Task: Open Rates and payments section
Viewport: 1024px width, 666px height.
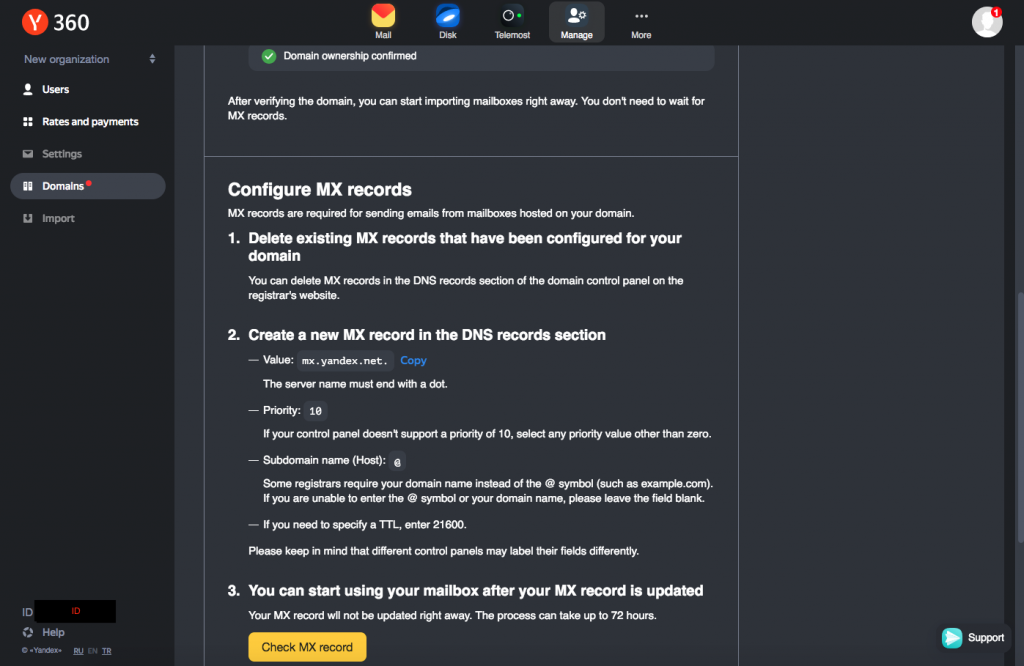Action: point(88,121)
